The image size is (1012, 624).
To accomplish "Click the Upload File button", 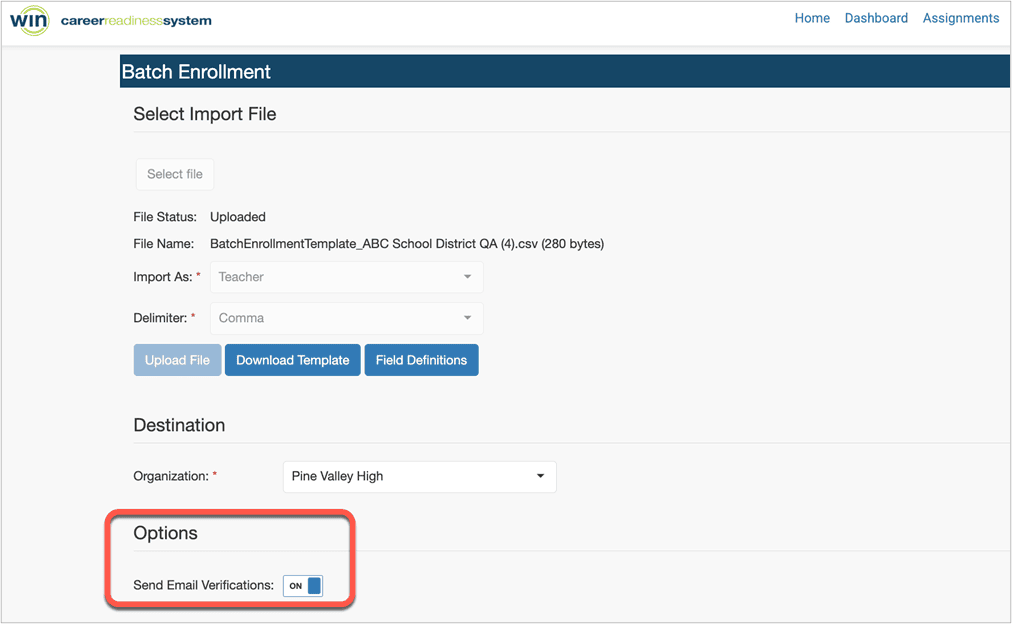I will coord(177,359).
